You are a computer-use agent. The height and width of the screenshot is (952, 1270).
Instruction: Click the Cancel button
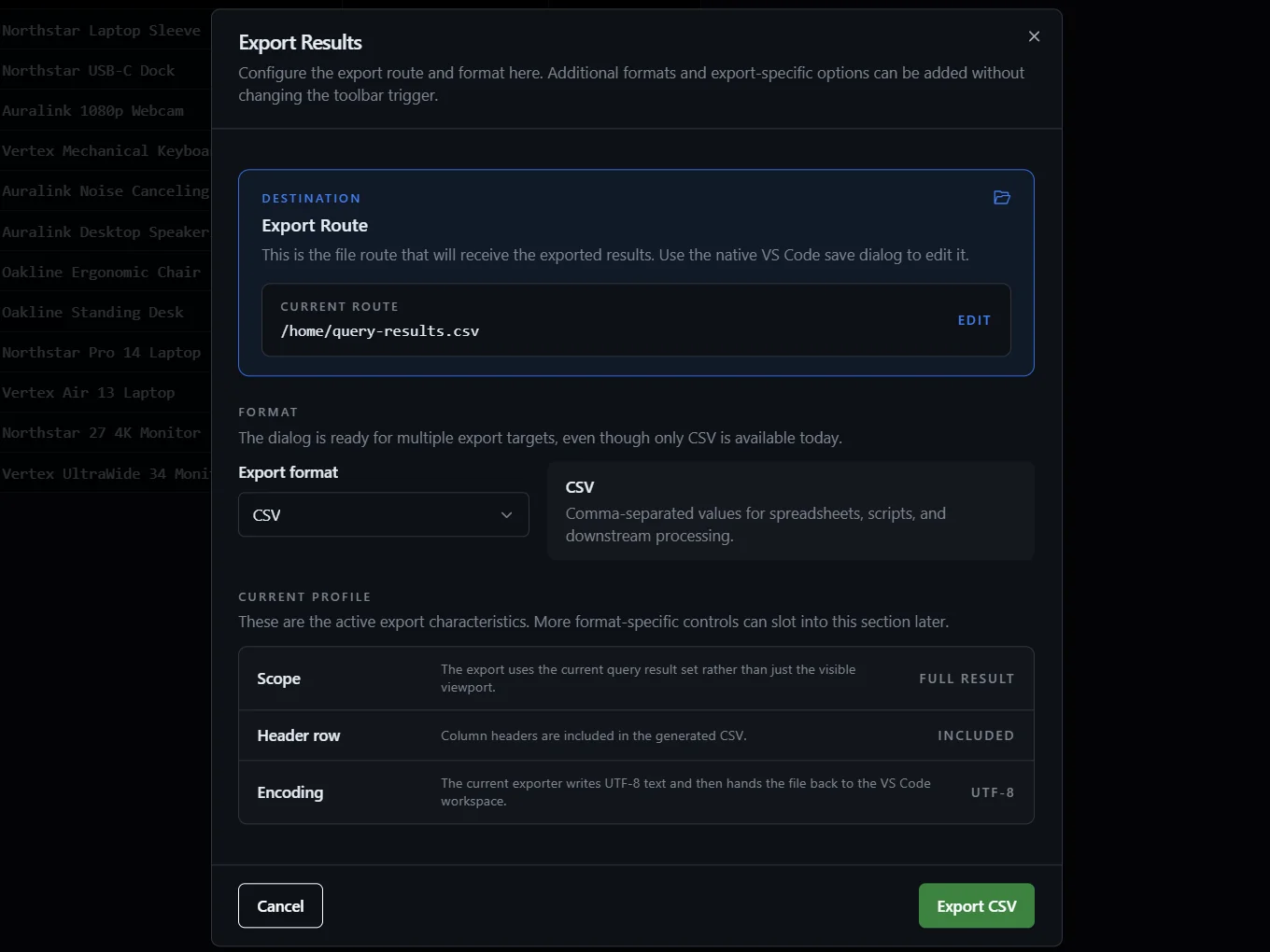(x=280, y=905)
